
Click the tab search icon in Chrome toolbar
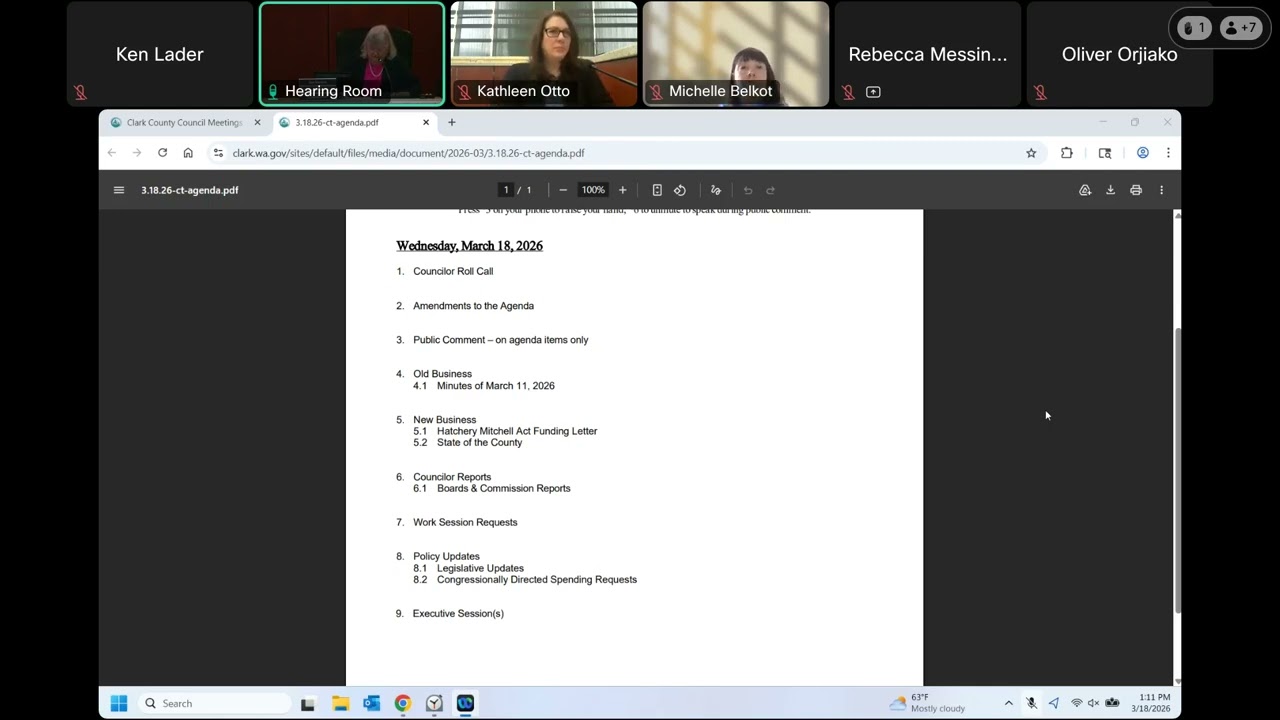[1105, 153]
